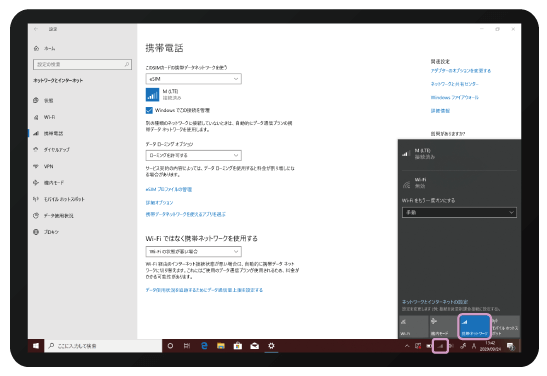Launch Microsoft Edge from the taskbar
Viewport: 547px width, 376px height.
[x=204, y=346]
